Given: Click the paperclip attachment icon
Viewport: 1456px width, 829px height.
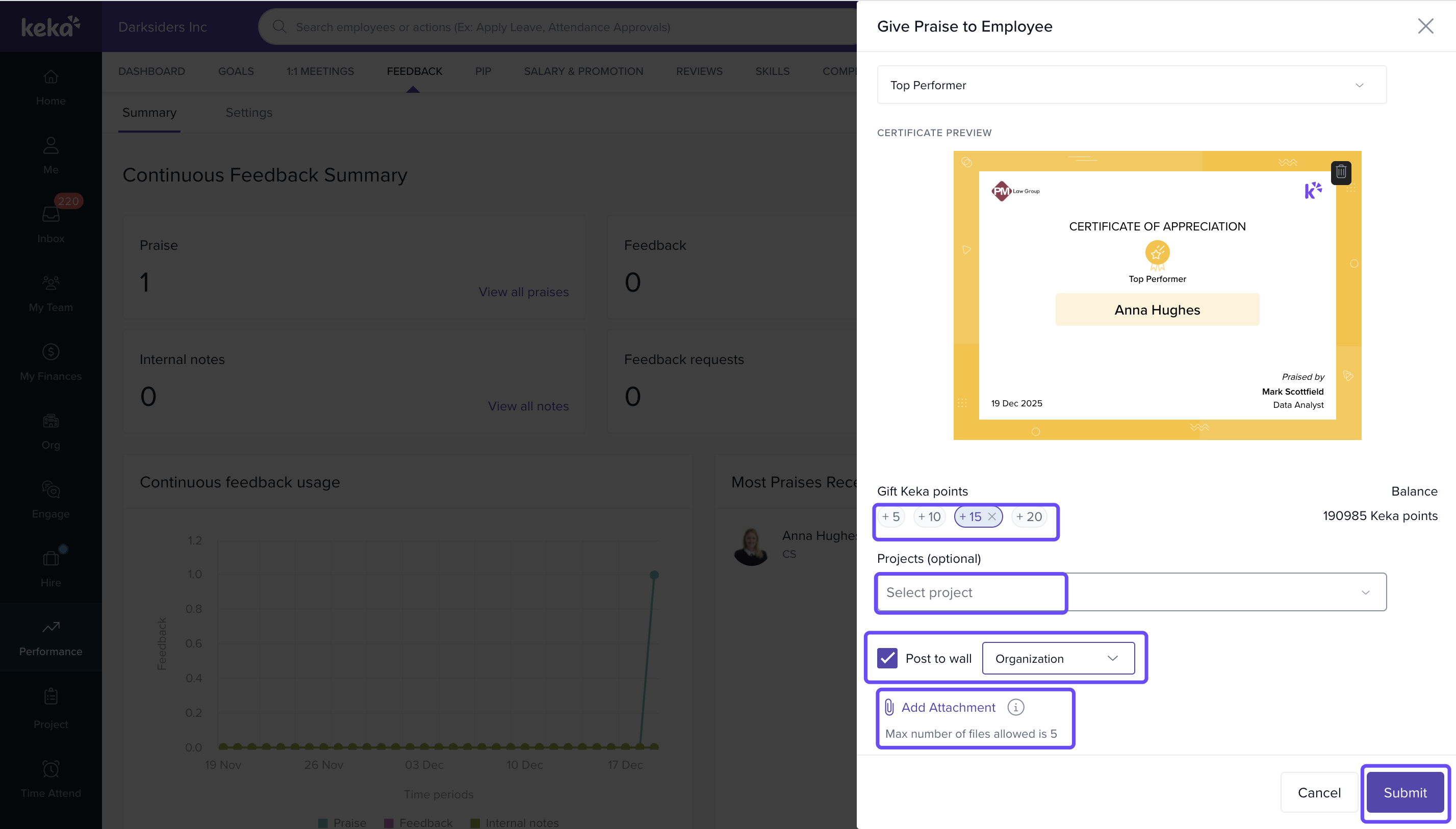Looking at the screenshot, I should (889, 707).
